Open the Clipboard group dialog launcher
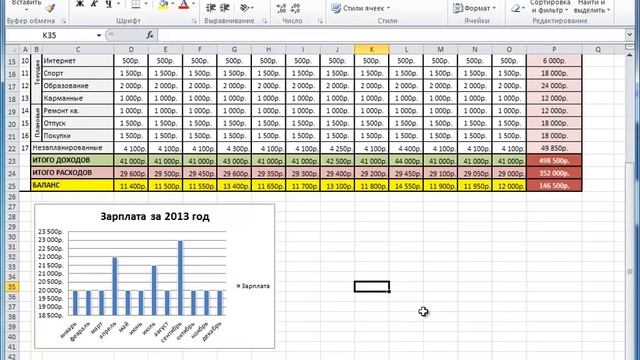 click(64, 21)
